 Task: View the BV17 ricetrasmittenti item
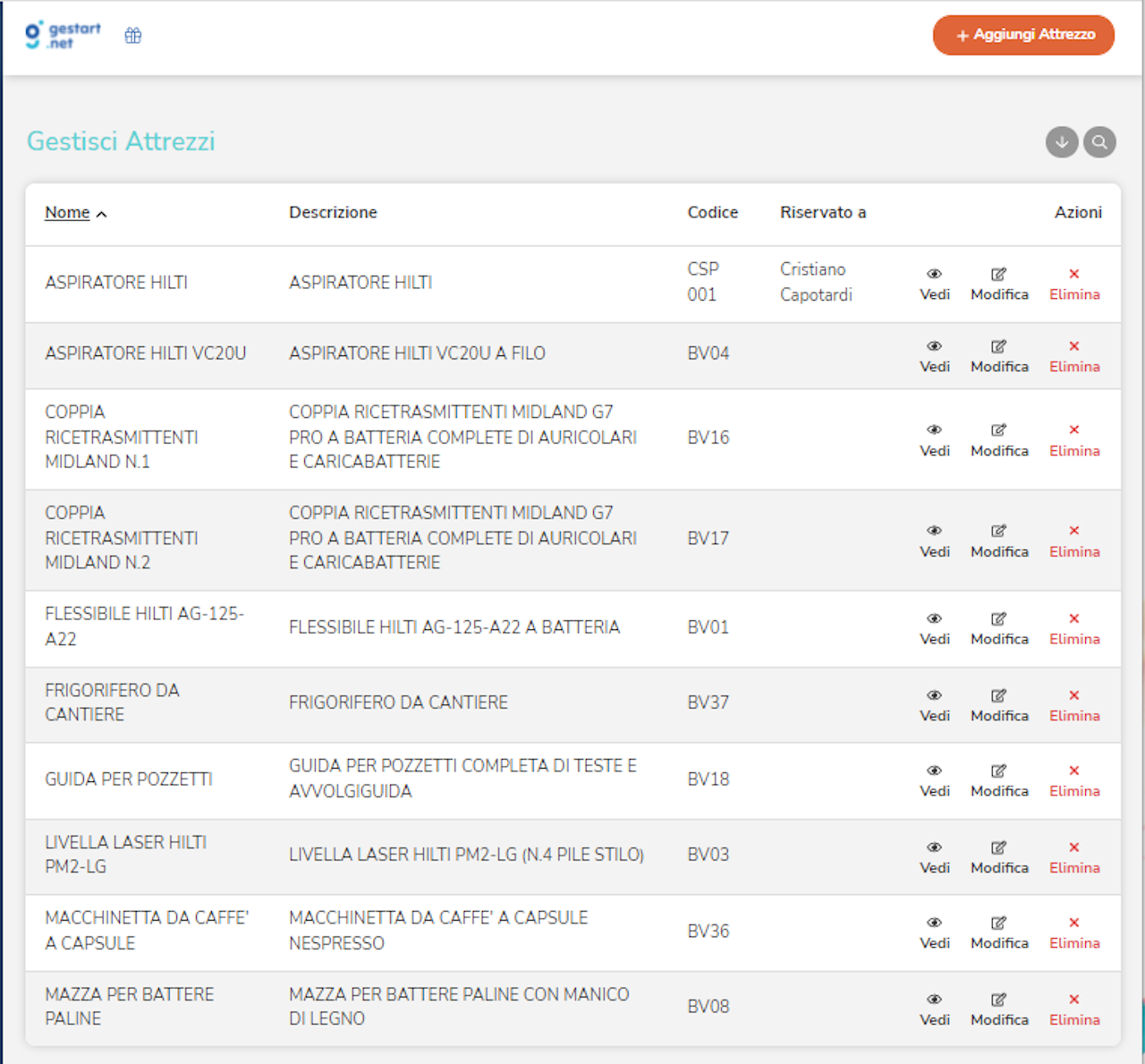934,541
